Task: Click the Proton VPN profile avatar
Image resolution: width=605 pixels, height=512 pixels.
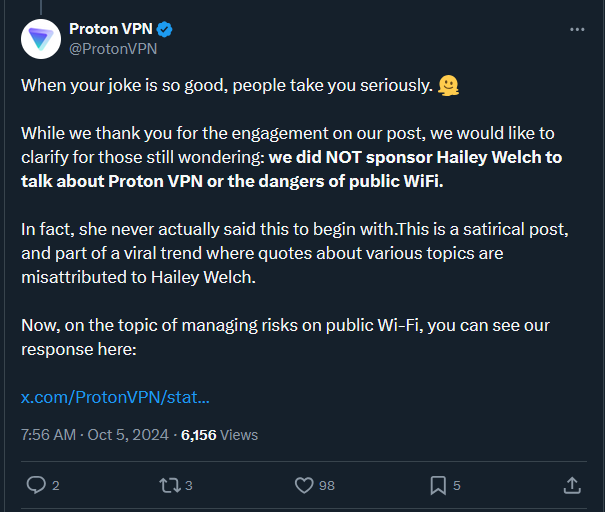Action: pyautogui.click(x=41, y=39)
